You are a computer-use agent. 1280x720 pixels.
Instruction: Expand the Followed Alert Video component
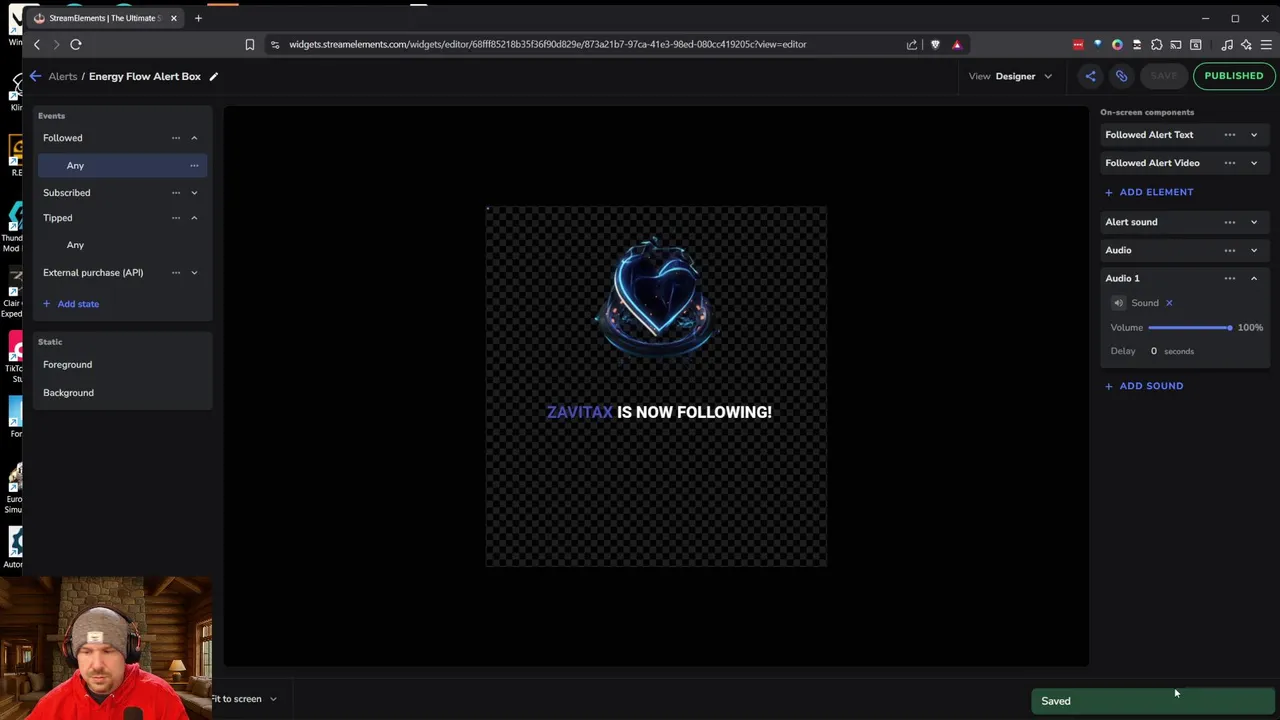(x=1254, y=163)
